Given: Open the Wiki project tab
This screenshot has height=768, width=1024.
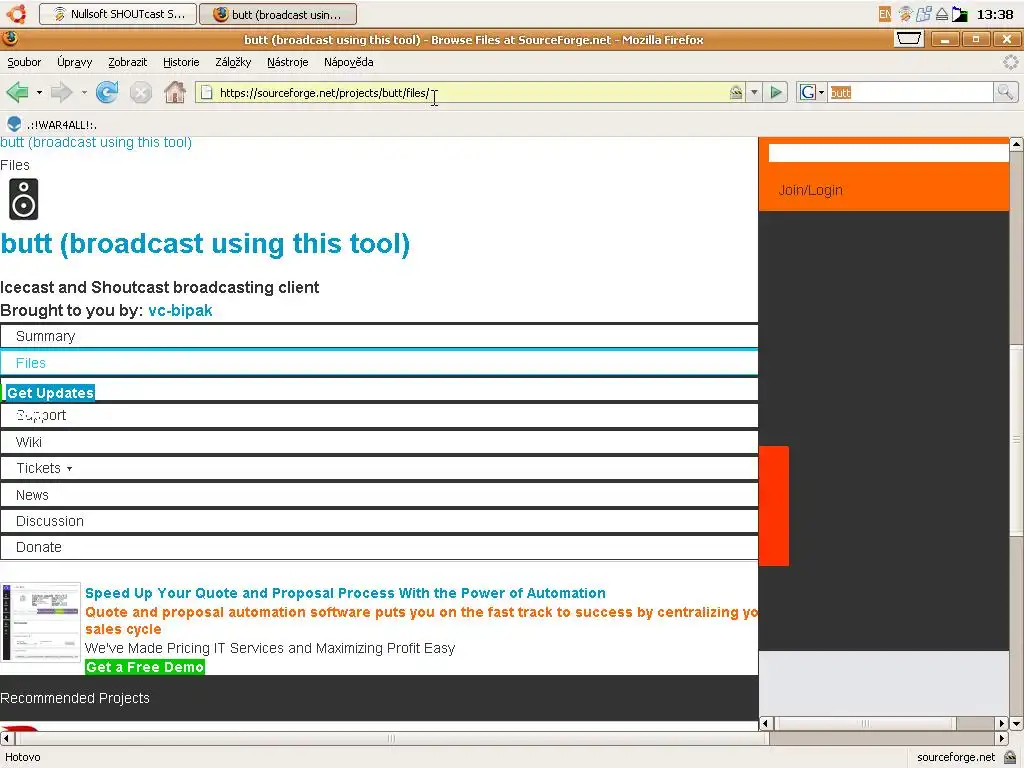Looking at the screenshot, I should (379, 442).
